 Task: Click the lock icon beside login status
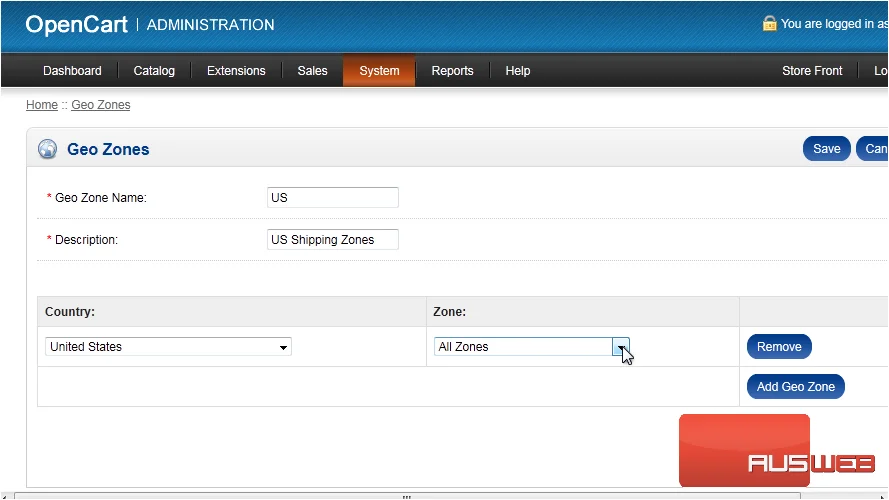(769, 23)
